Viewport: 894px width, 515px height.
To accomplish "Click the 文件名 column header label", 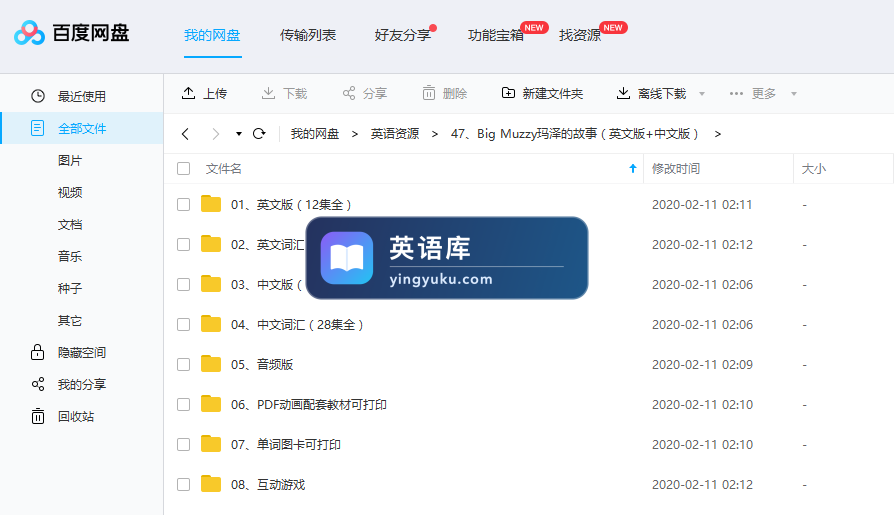I will [224, 169].
